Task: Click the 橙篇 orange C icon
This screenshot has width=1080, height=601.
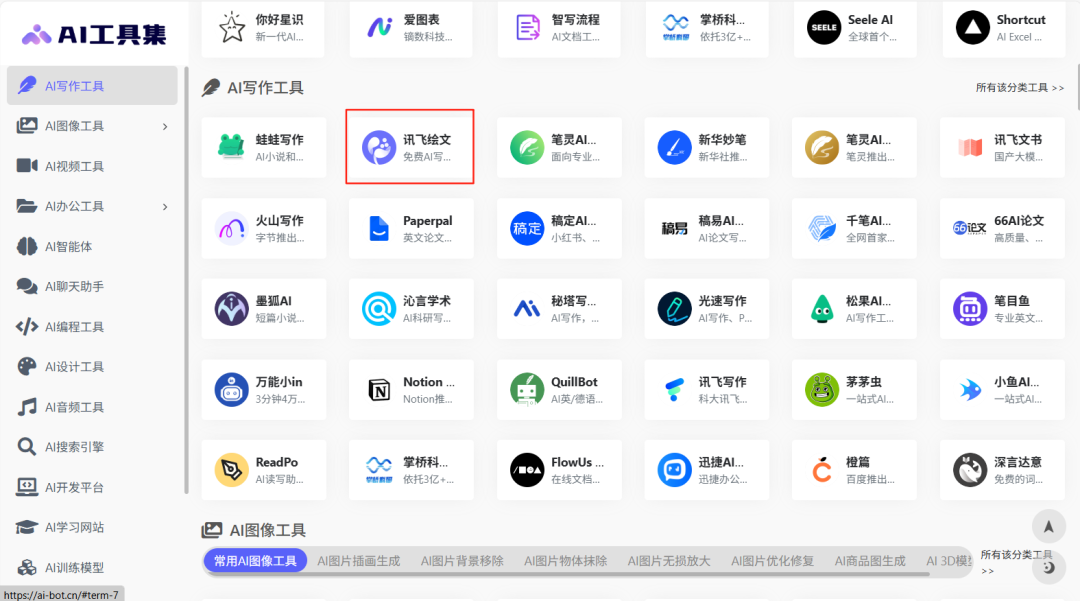Action: [822, 470]
